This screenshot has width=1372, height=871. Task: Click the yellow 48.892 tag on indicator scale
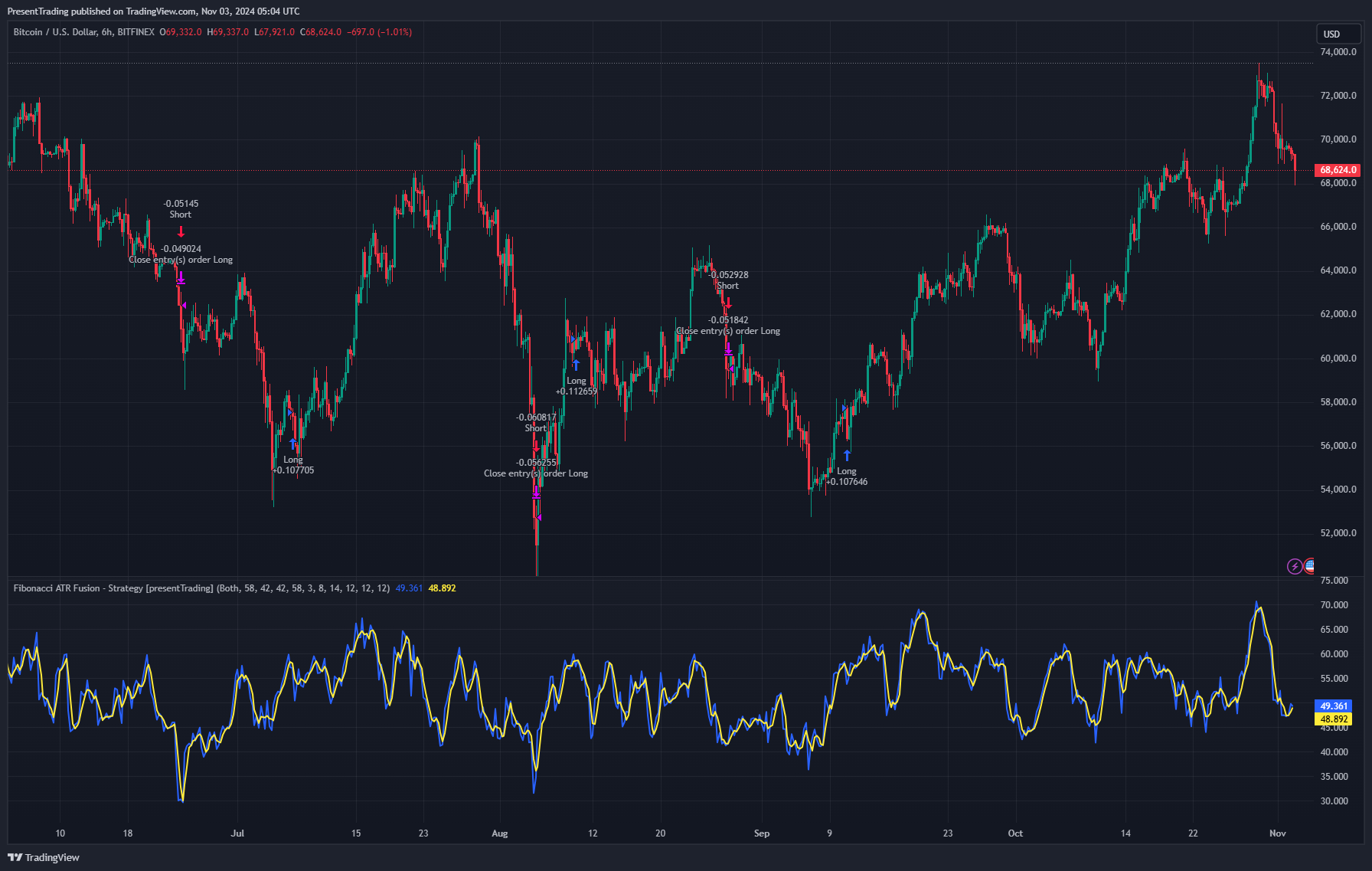pos(1334,719)
